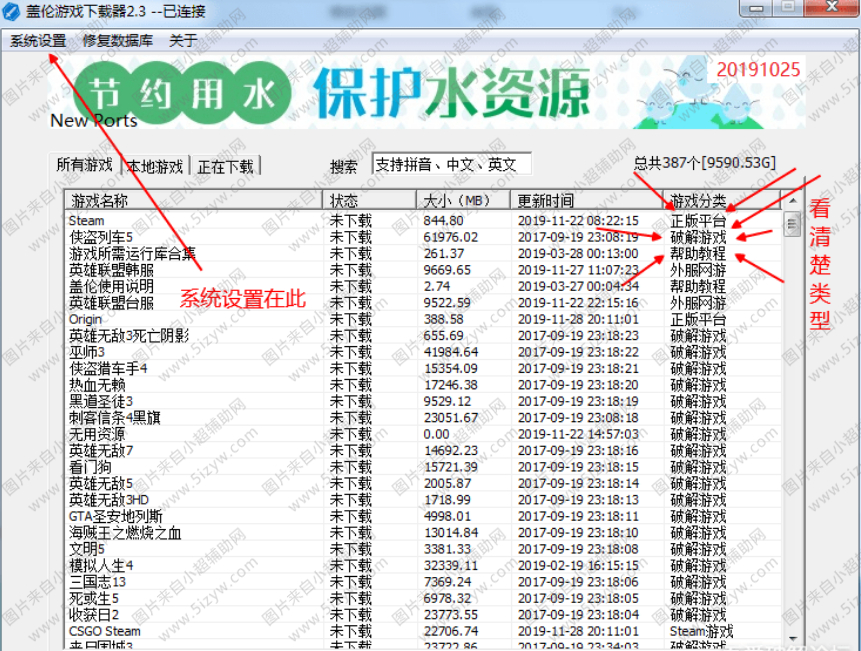Select the 收获日2 row
Viewport: 861px width, 651px height.
tap(423, 615)
